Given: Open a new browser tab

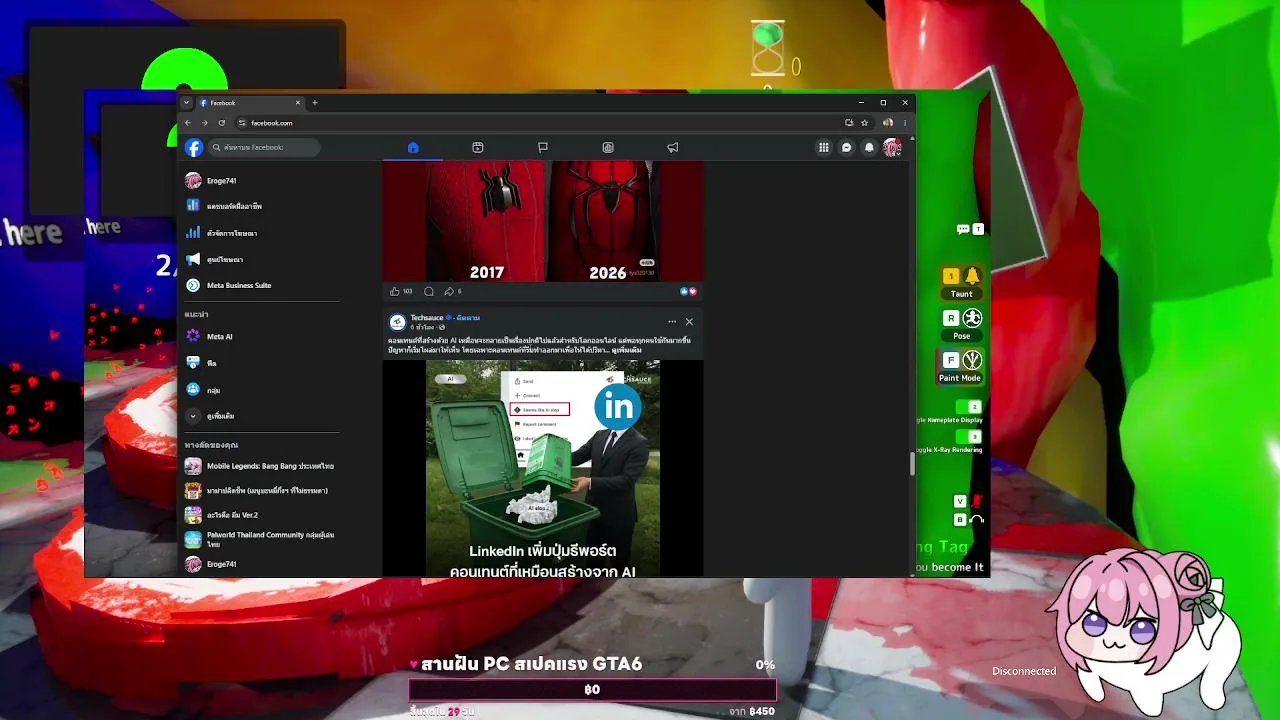Looking at the screenshot, I should click(x=315, y=103).
